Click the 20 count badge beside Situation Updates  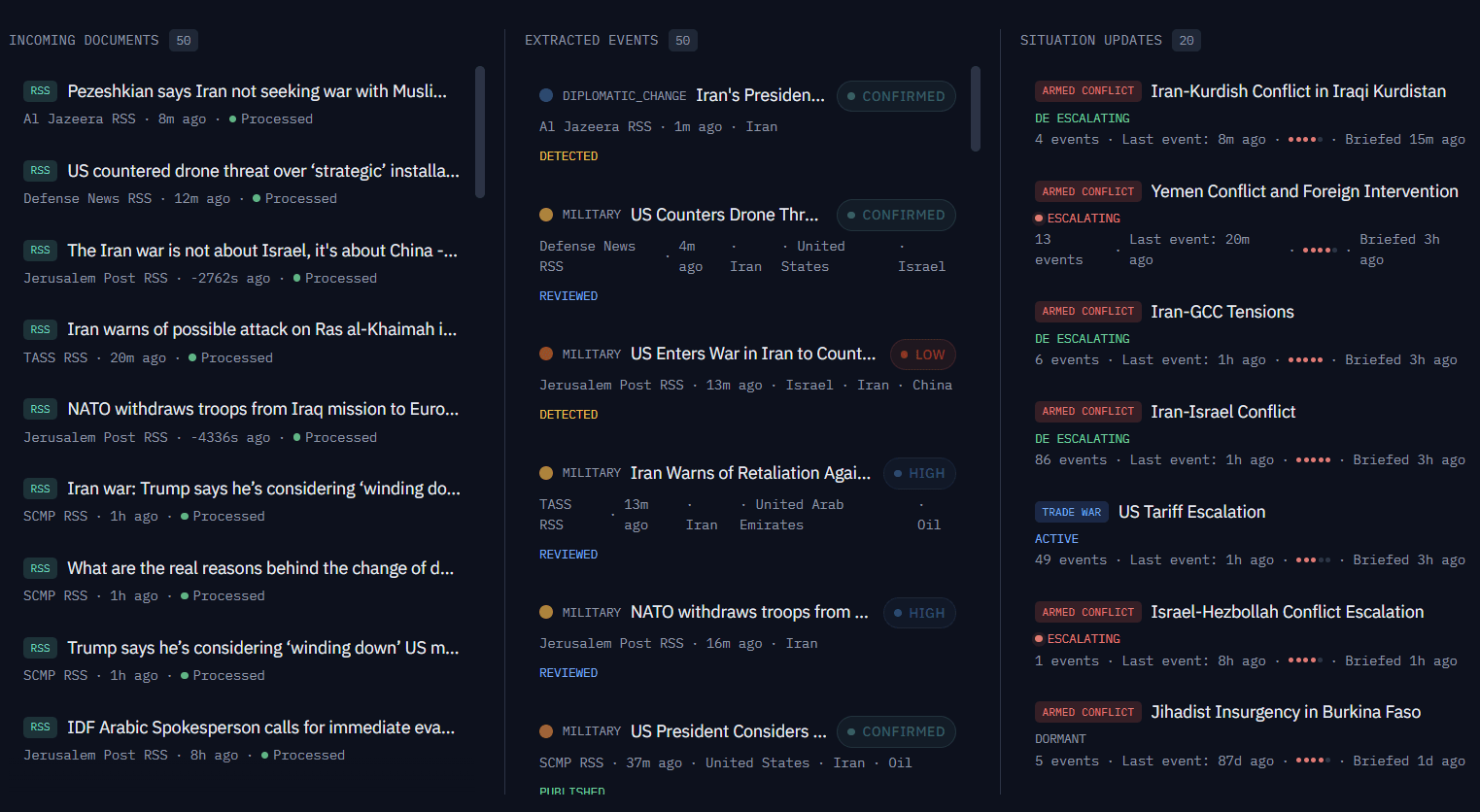point(1186,40)
